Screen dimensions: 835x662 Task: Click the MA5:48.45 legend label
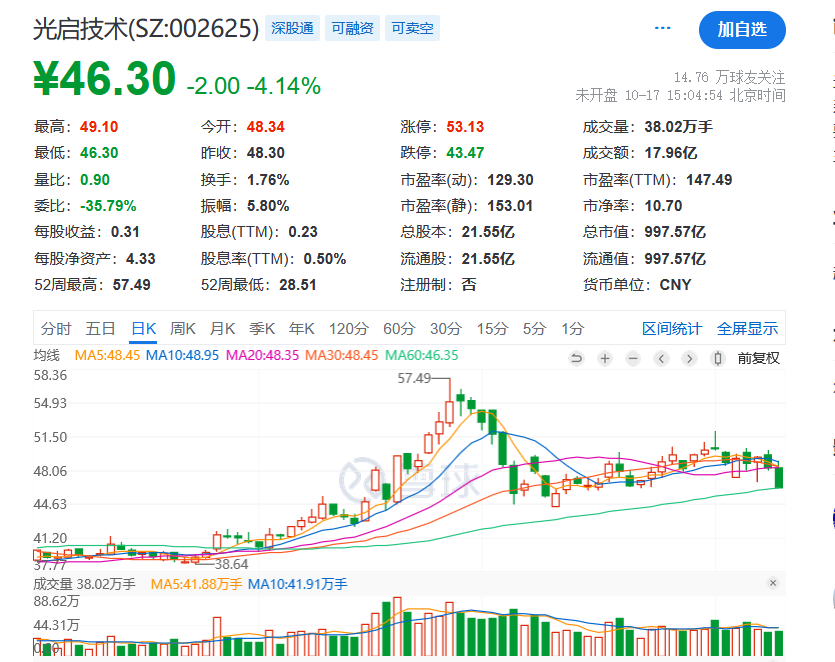pos(107,355)
